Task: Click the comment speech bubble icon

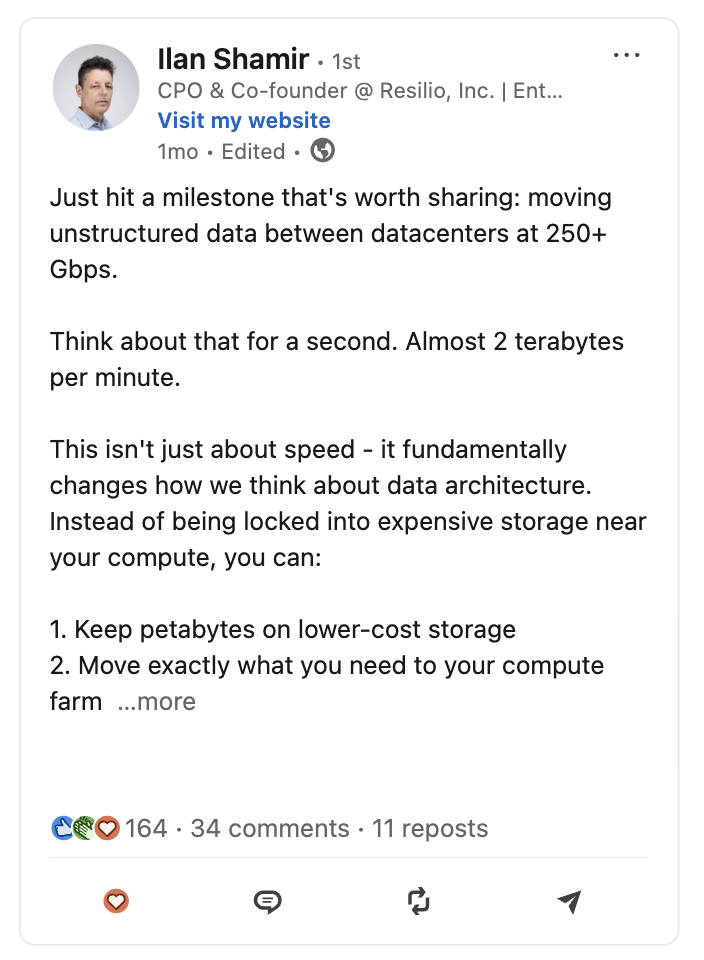Action: pyautogui.click(x=268, y=901)
